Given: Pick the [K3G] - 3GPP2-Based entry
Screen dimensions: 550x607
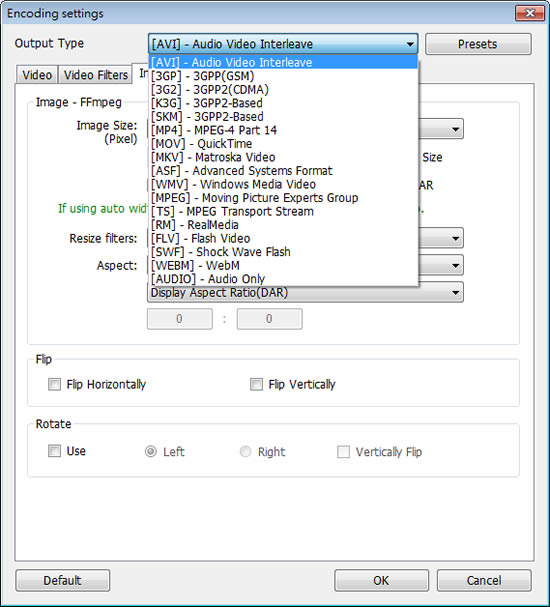Looking at the screenshot, I should pos(283,103).
